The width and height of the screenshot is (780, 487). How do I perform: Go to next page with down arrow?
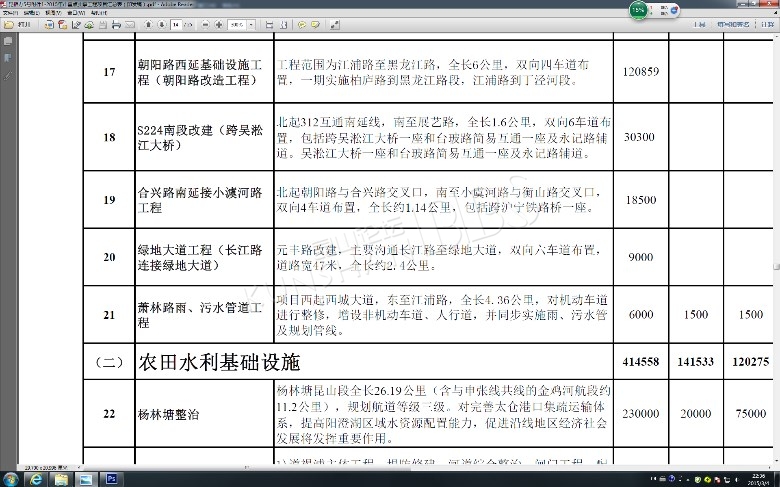point(162,23)
